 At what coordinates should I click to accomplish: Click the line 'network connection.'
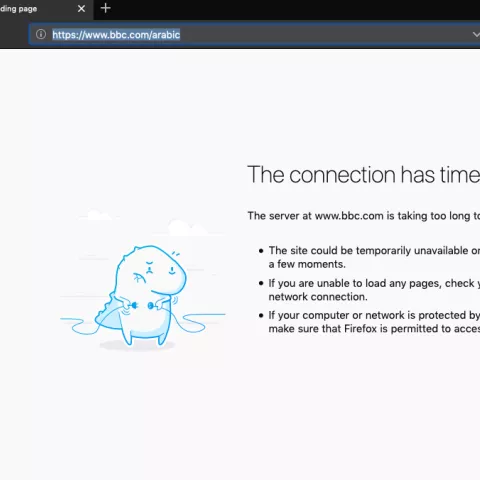tap(318, 297)
